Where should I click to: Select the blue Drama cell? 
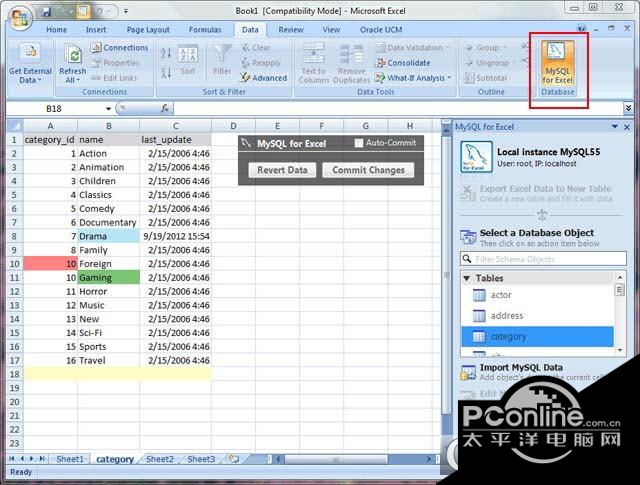click(109, 236)
